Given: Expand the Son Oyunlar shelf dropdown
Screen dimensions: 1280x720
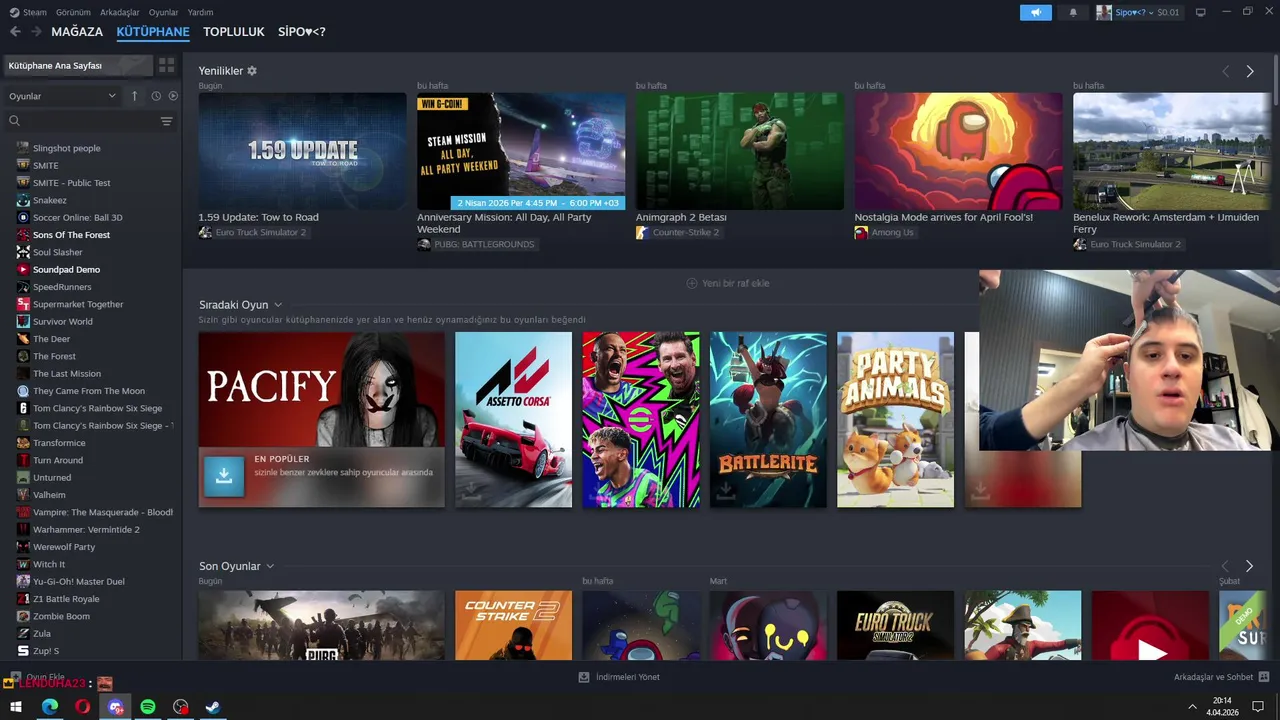Looking at the screenshot, I should [270, 566].
